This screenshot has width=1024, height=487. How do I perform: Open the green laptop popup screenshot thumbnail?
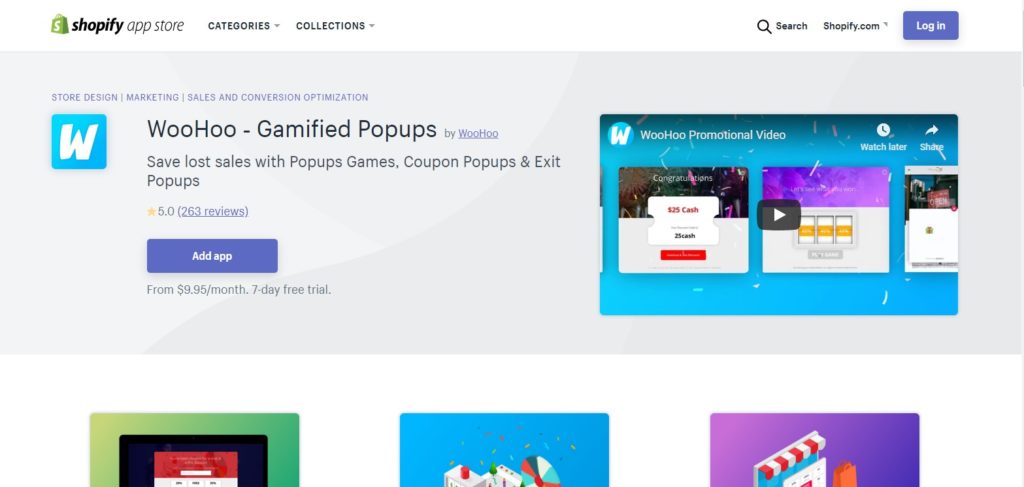(x=195, y=450)
